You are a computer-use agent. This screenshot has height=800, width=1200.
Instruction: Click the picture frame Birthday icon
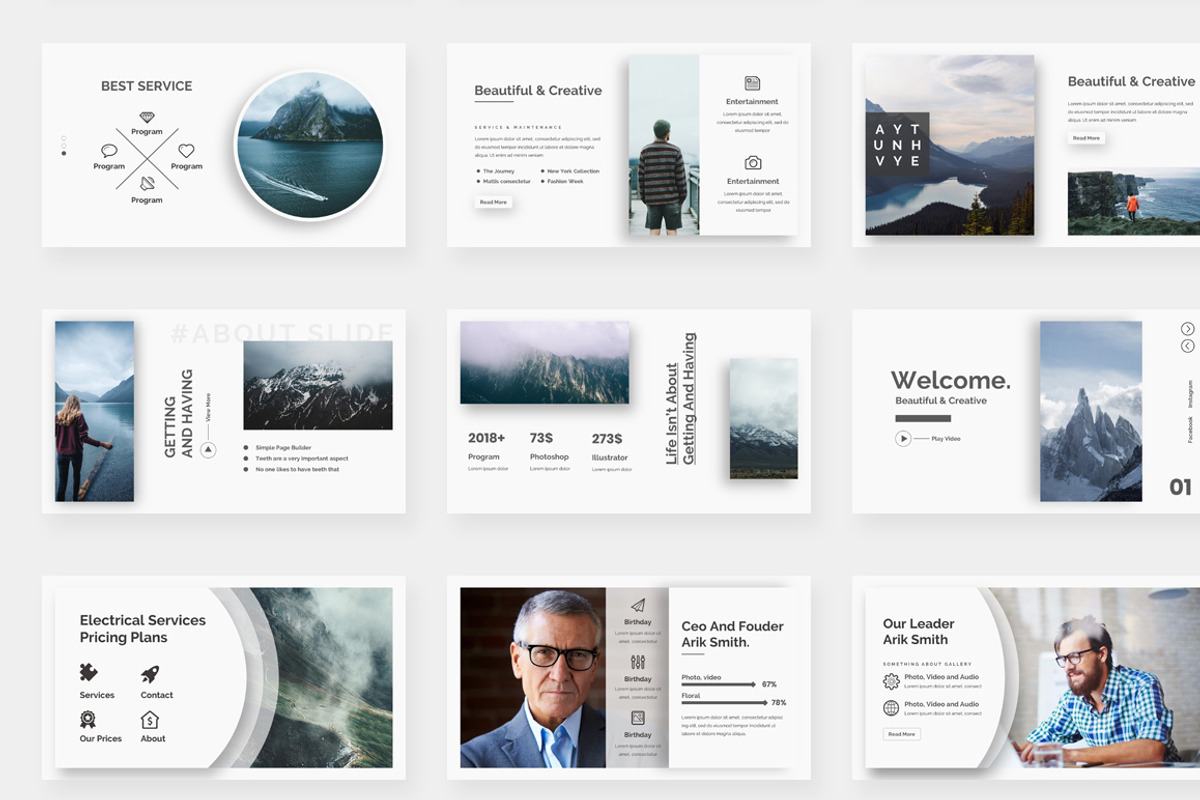[x=638, y=718]
